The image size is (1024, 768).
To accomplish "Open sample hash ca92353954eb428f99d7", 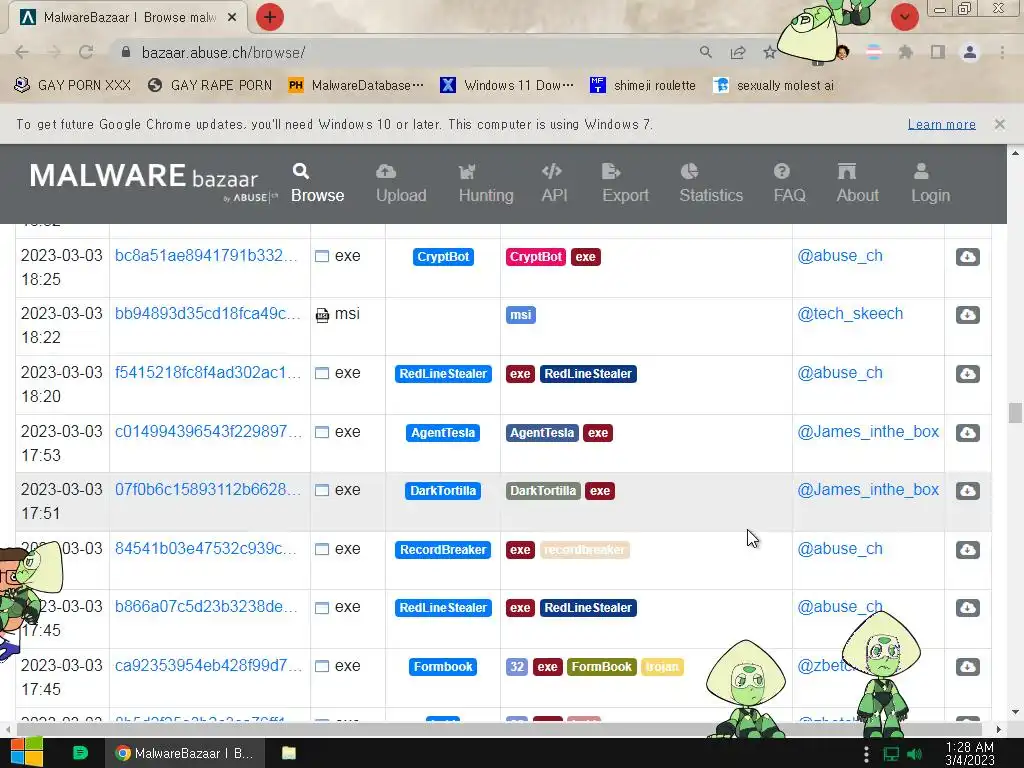I will tap(208, 665).
